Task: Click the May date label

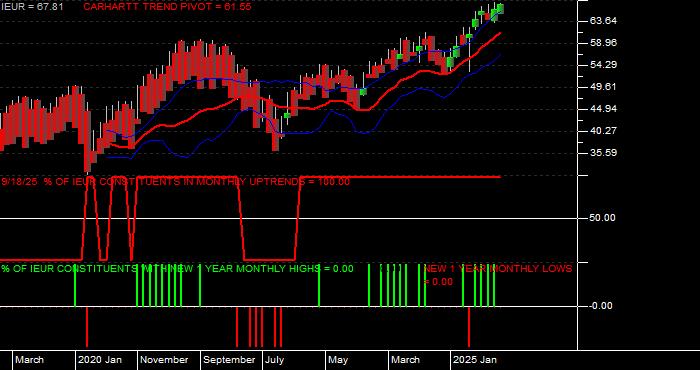Action: tap(338, 360)
